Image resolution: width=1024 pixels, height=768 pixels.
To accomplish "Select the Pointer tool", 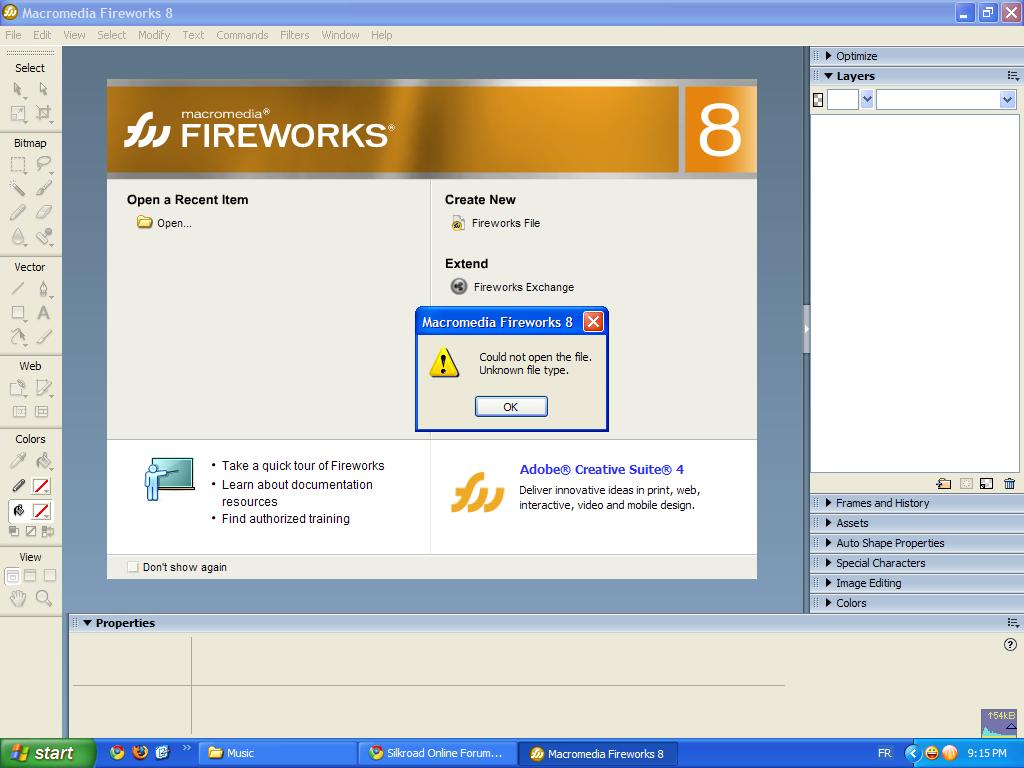I will [x=18, y=89].
